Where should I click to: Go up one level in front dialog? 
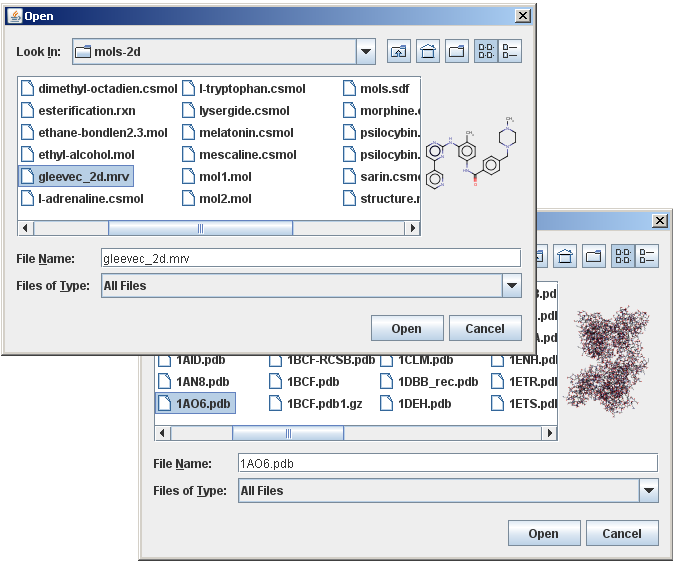tap(399, 51)
